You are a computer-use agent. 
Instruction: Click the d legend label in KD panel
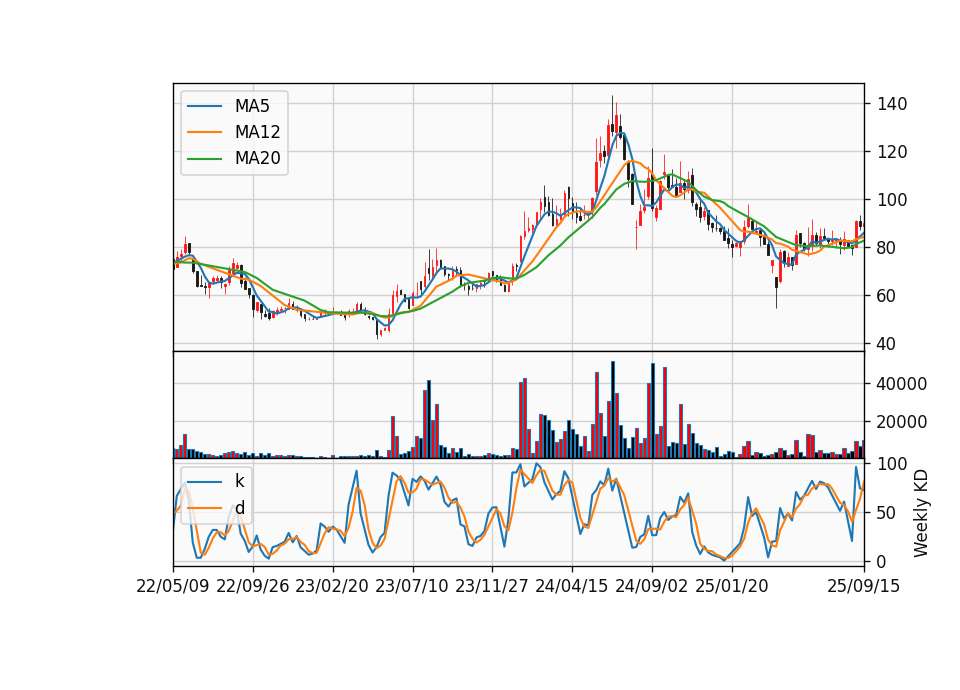pos(240,508)
